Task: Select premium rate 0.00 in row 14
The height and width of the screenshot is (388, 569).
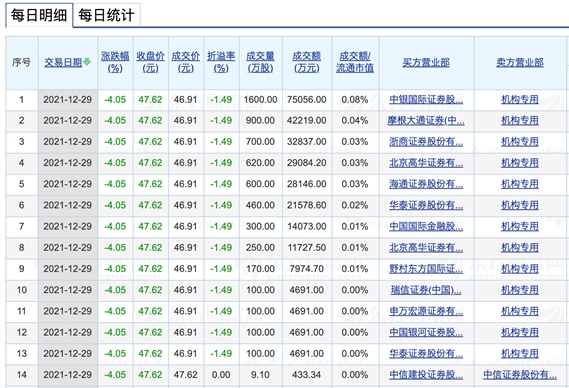Action: point(221,375)
